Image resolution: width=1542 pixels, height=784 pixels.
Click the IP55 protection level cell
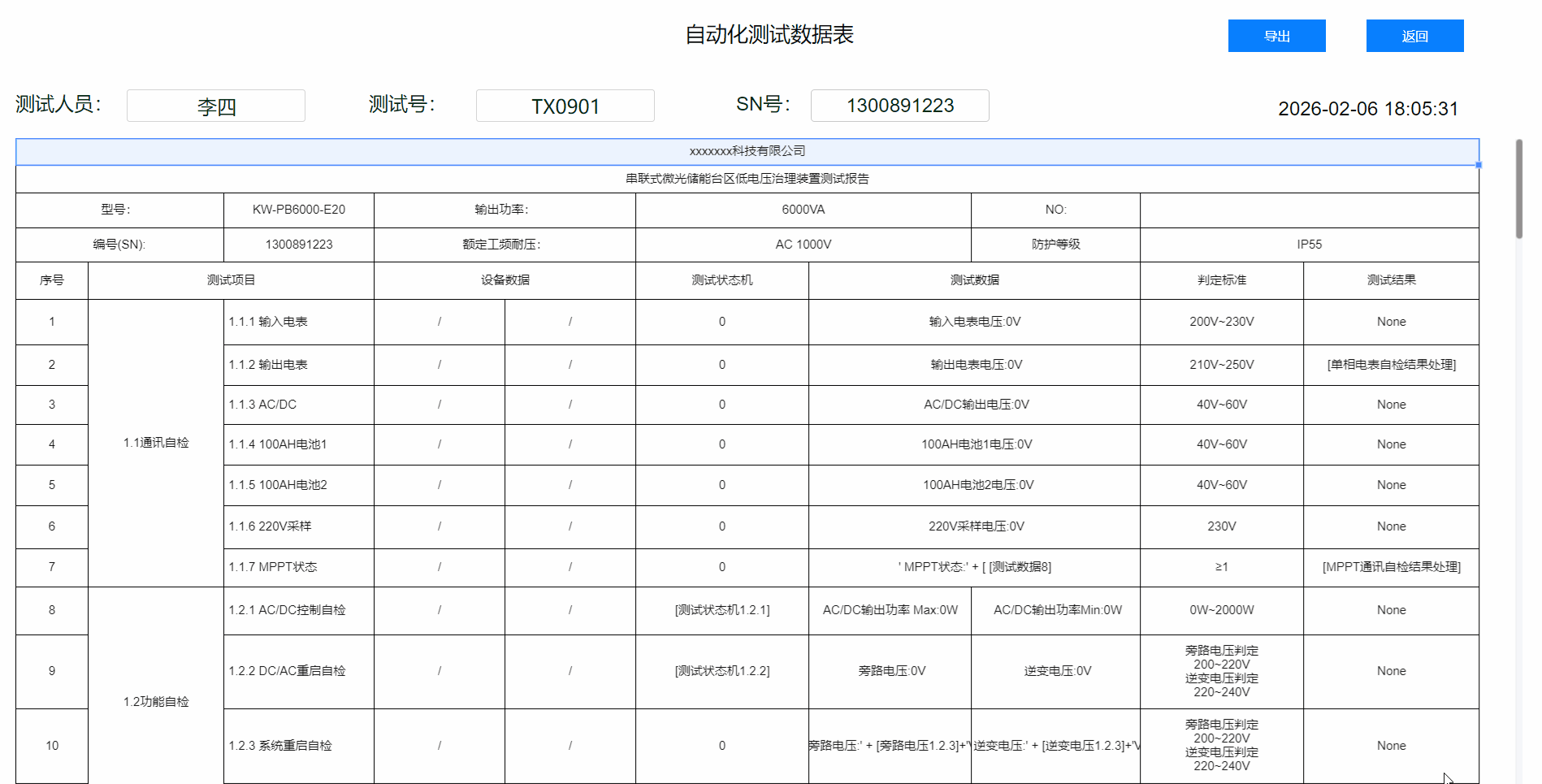[1309, 245]
